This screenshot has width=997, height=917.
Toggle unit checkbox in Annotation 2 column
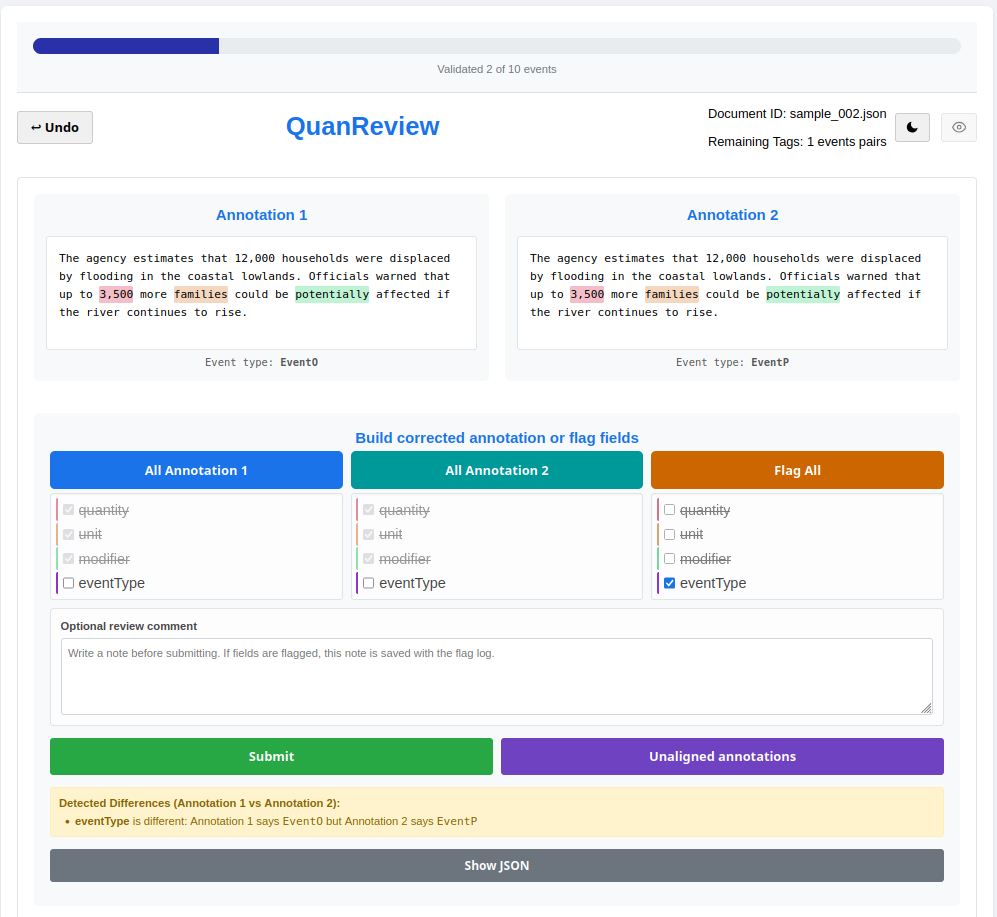369,534
